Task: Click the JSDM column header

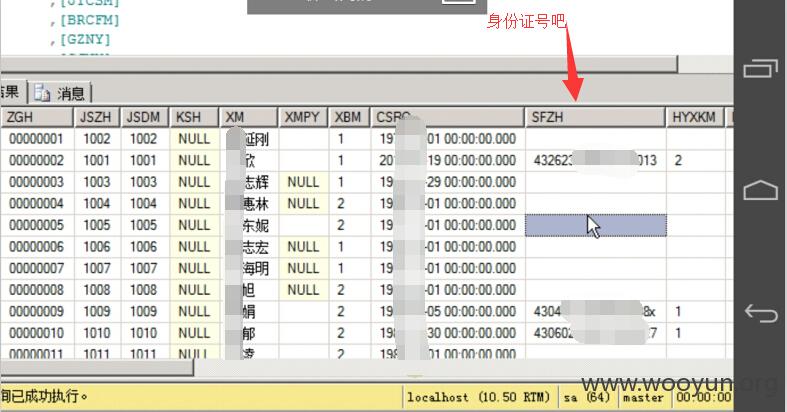Action: 145,117
